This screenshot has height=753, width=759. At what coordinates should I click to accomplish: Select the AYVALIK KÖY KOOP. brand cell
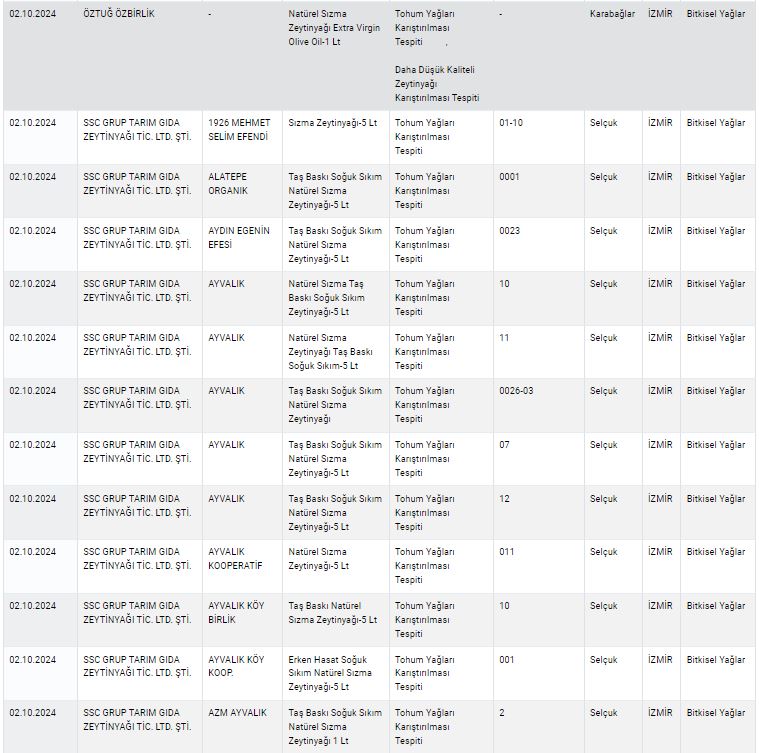click(x=236, y=666)
